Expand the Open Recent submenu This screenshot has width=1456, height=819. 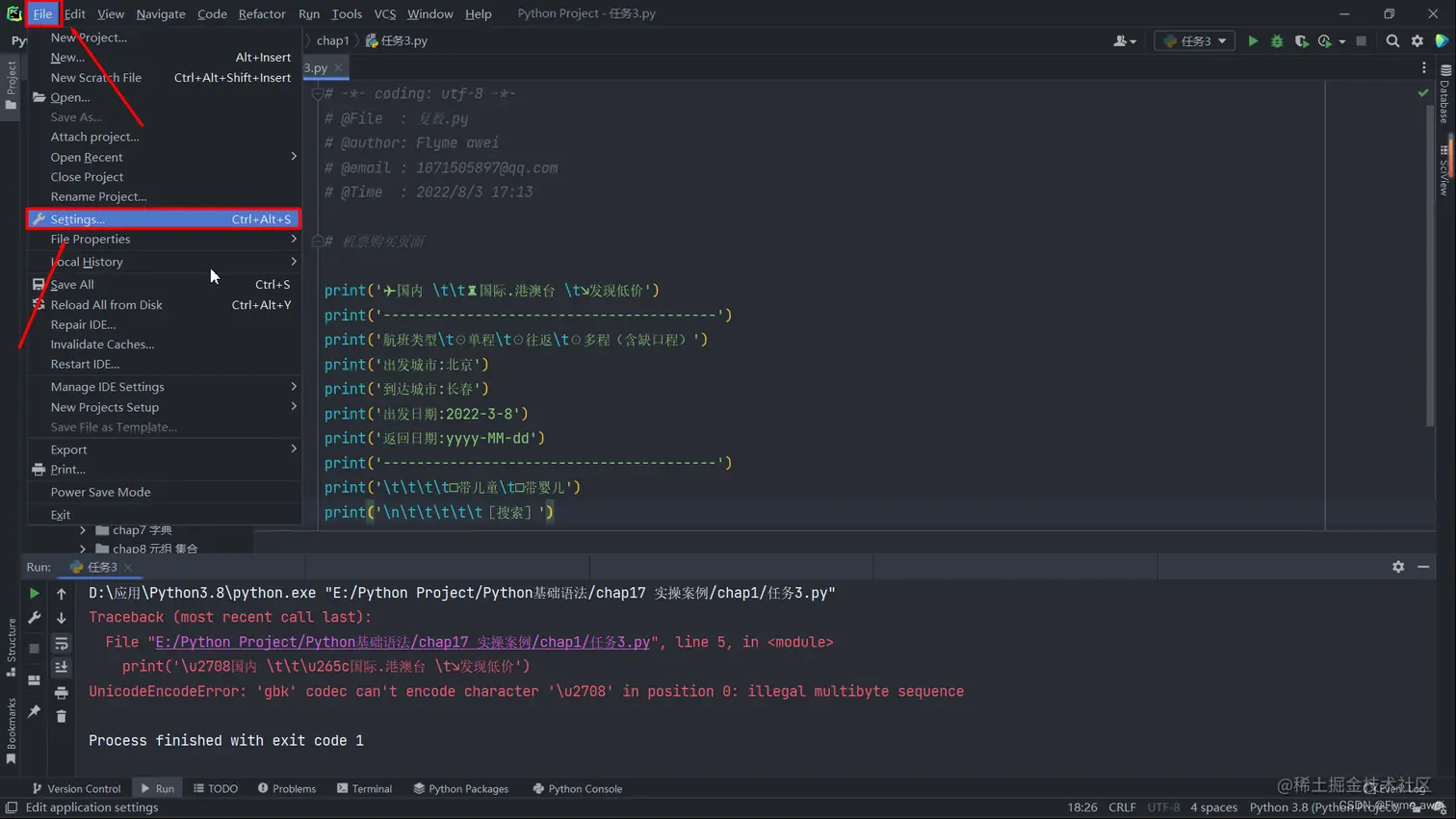click(x=164, y=157)
